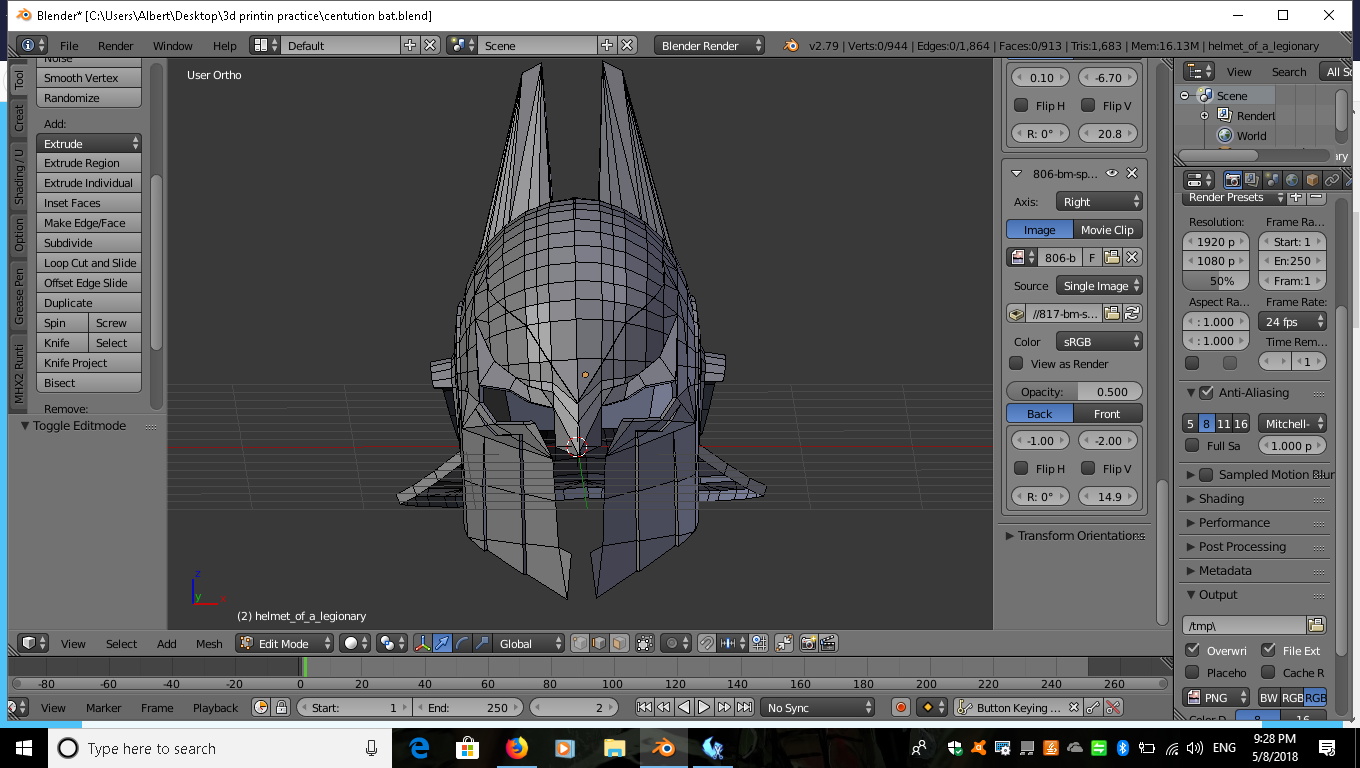Disable the Anti-Aliasing checkbox

[x=1206, y=393]
